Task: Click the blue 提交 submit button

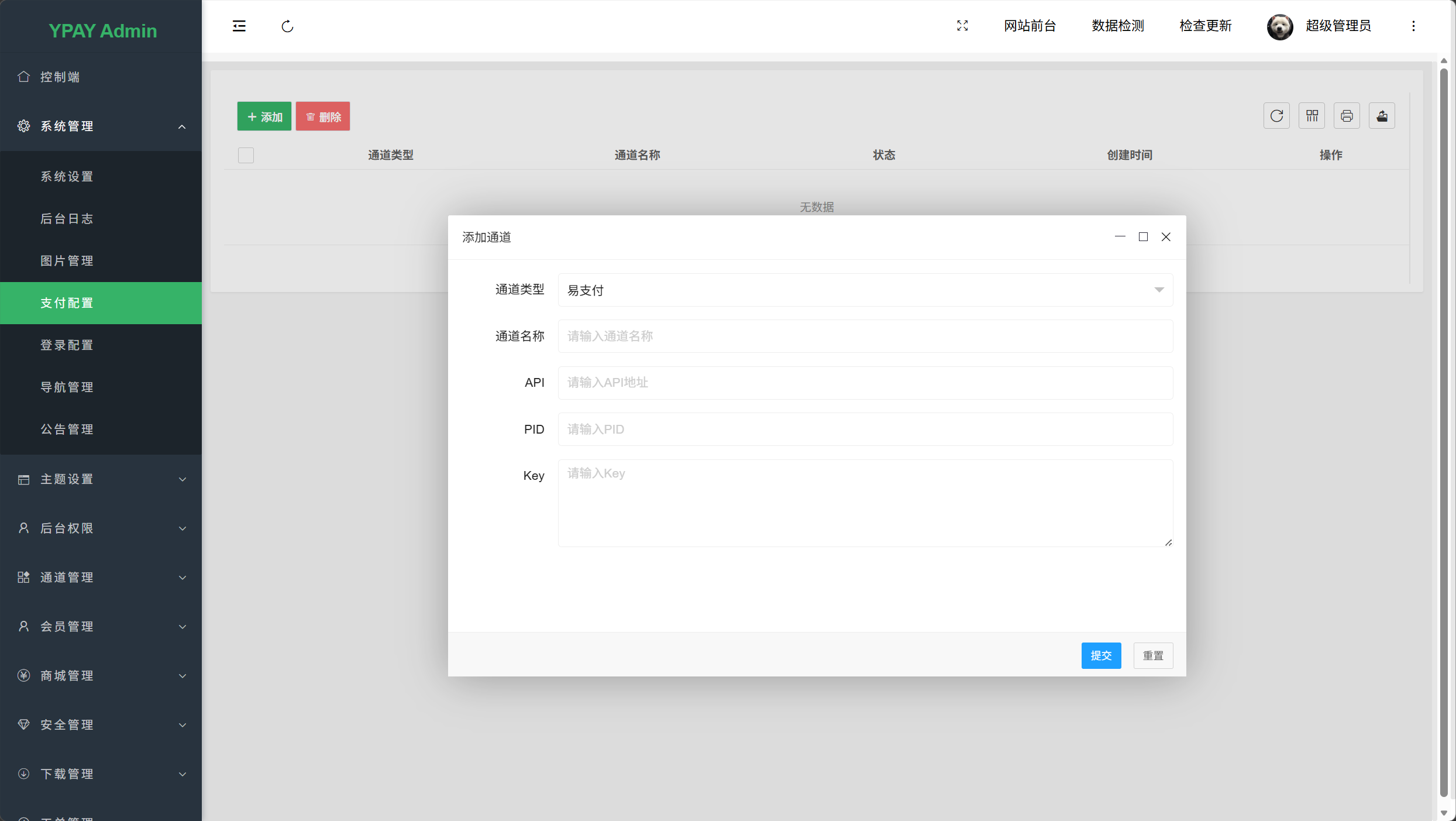Action: pos(1100,655)
